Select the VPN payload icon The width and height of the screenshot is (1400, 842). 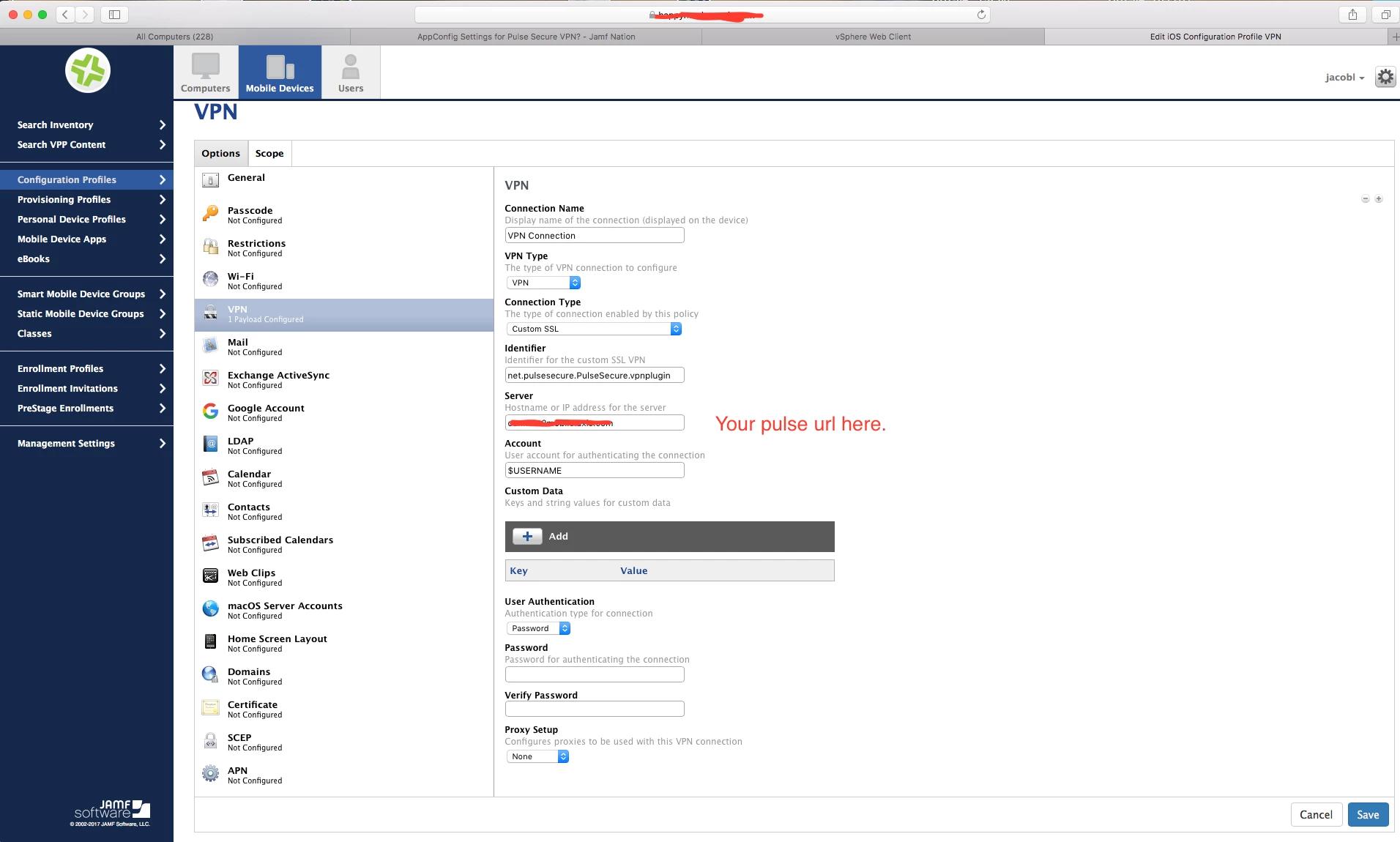211,312
